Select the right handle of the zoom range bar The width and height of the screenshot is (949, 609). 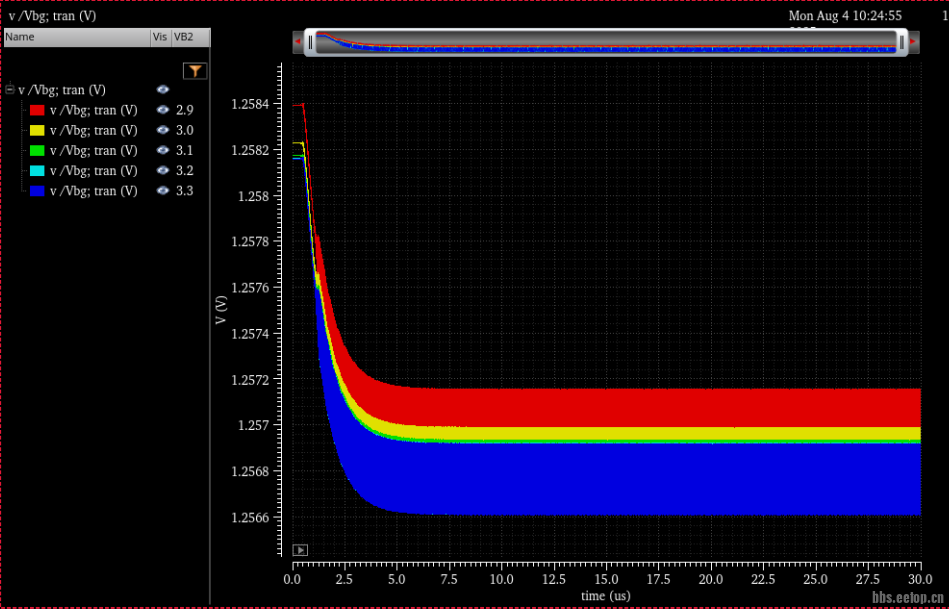(902, 42)
